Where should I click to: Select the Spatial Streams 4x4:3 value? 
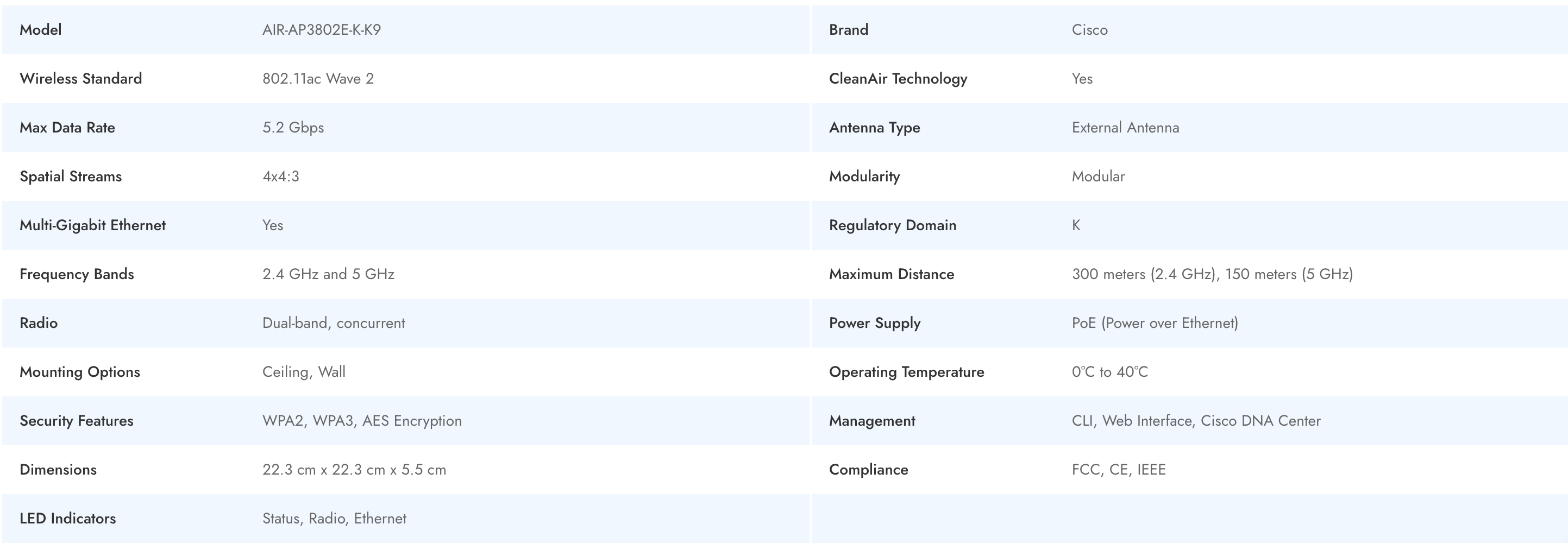point(280,176)
